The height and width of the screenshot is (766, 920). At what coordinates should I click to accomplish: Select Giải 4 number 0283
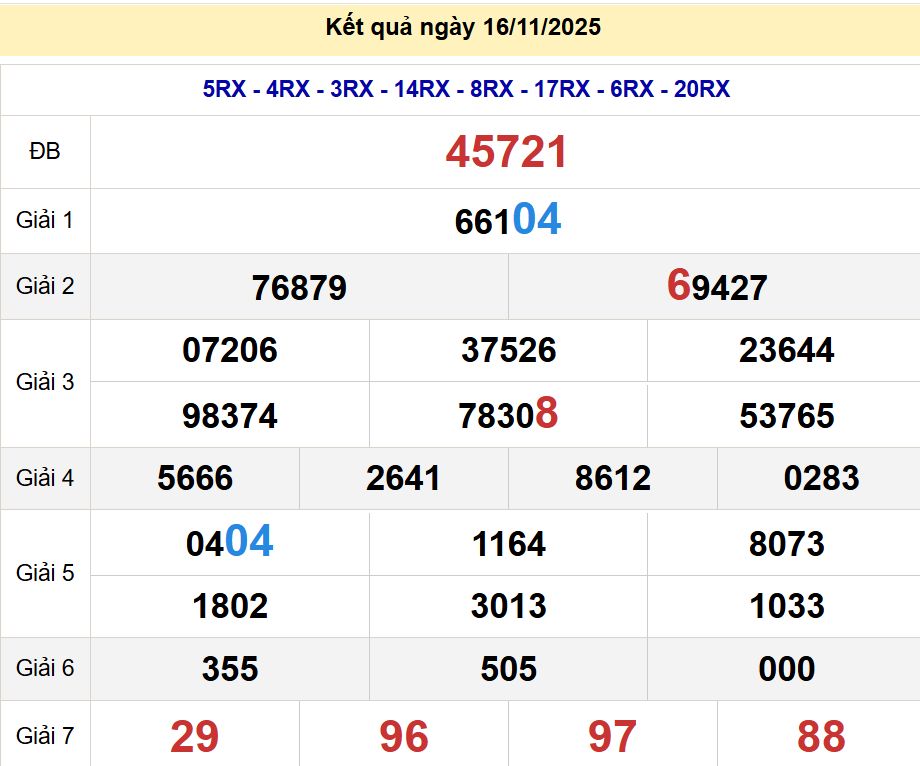(x=821, y=478)
